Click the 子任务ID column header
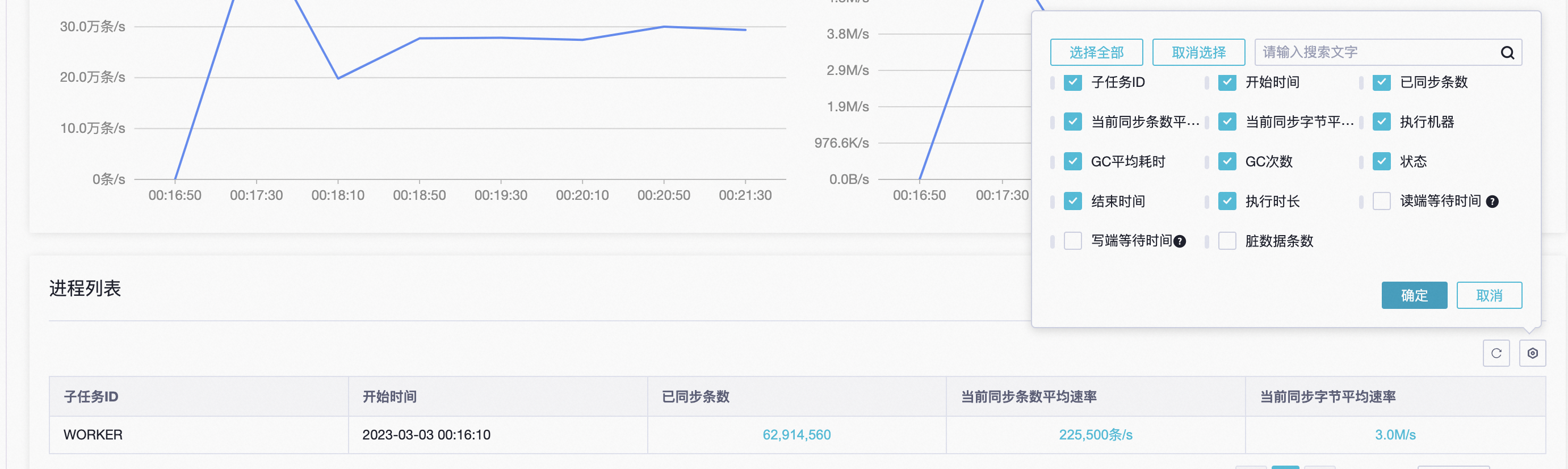The width and height of the screenshot is (1568, 469). click(199, 396)
